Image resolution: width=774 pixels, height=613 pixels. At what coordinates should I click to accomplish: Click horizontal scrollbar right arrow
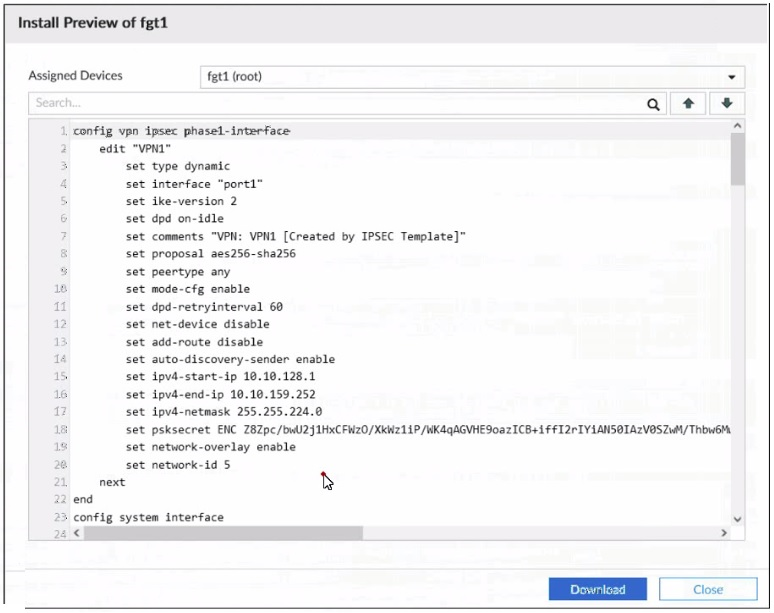722,534
